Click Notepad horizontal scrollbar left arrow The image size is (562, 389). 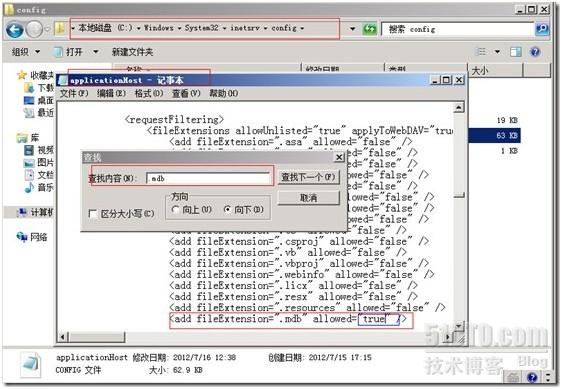63,337
